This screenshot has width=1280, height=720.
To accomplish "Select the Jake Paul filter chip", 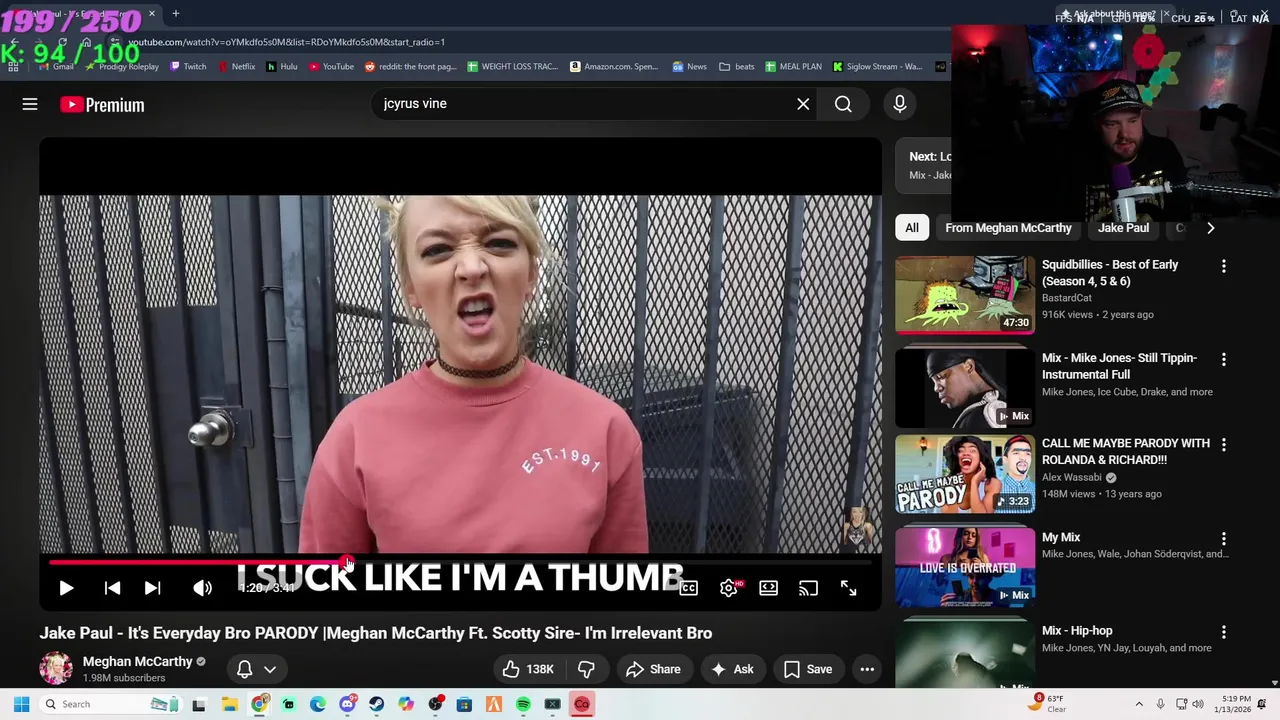I will coord(1123,228).
